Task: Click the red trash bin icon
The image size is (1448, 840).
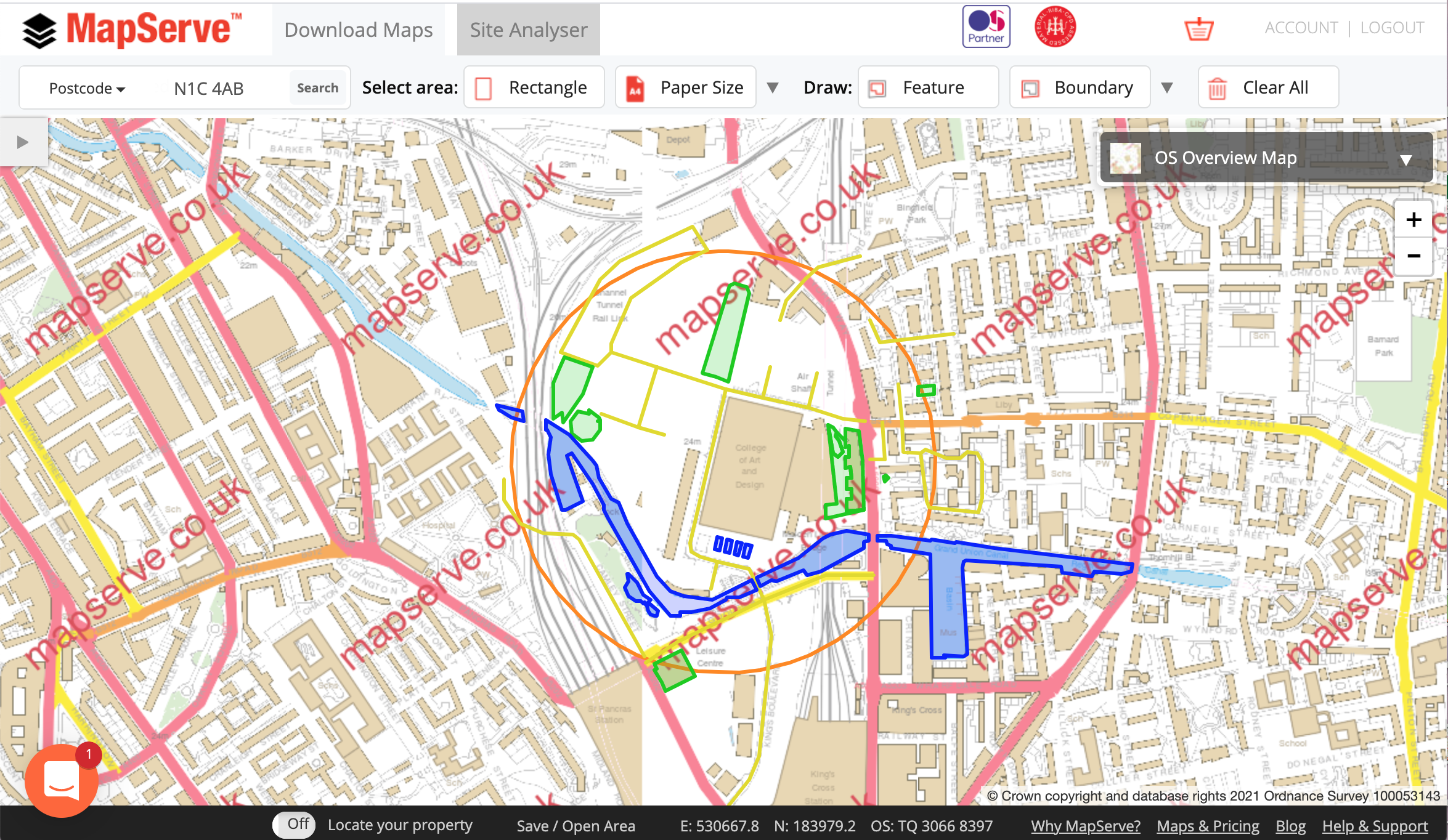Action: 1217,88
